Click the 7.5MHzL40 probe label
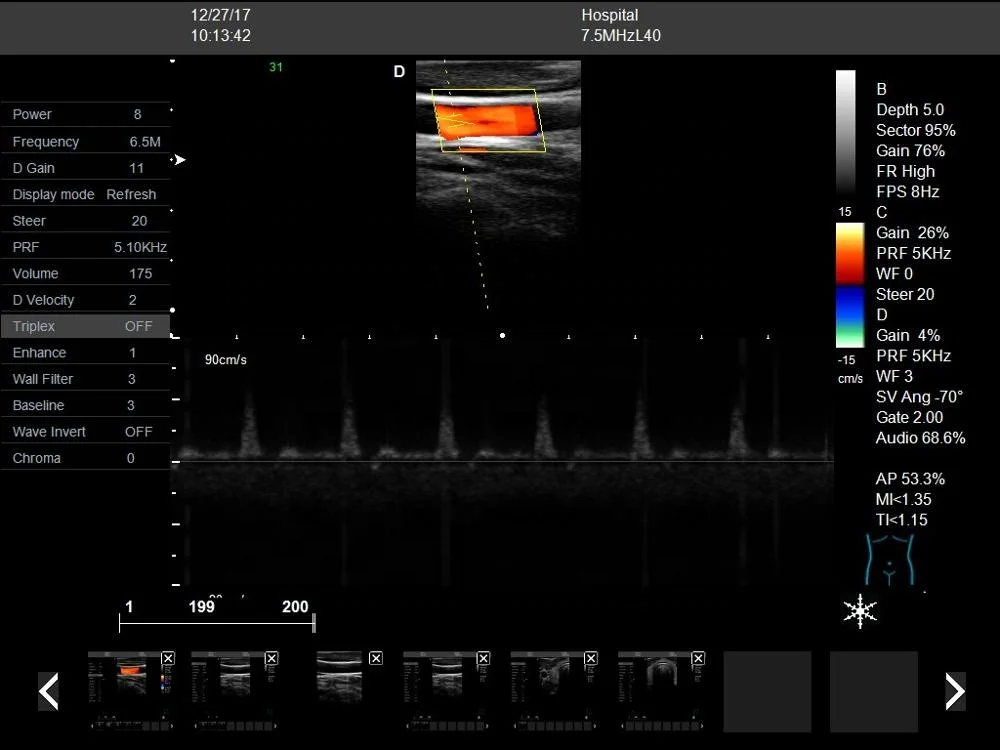This screenshot has height=750, width=1000. tap(621, 36)
